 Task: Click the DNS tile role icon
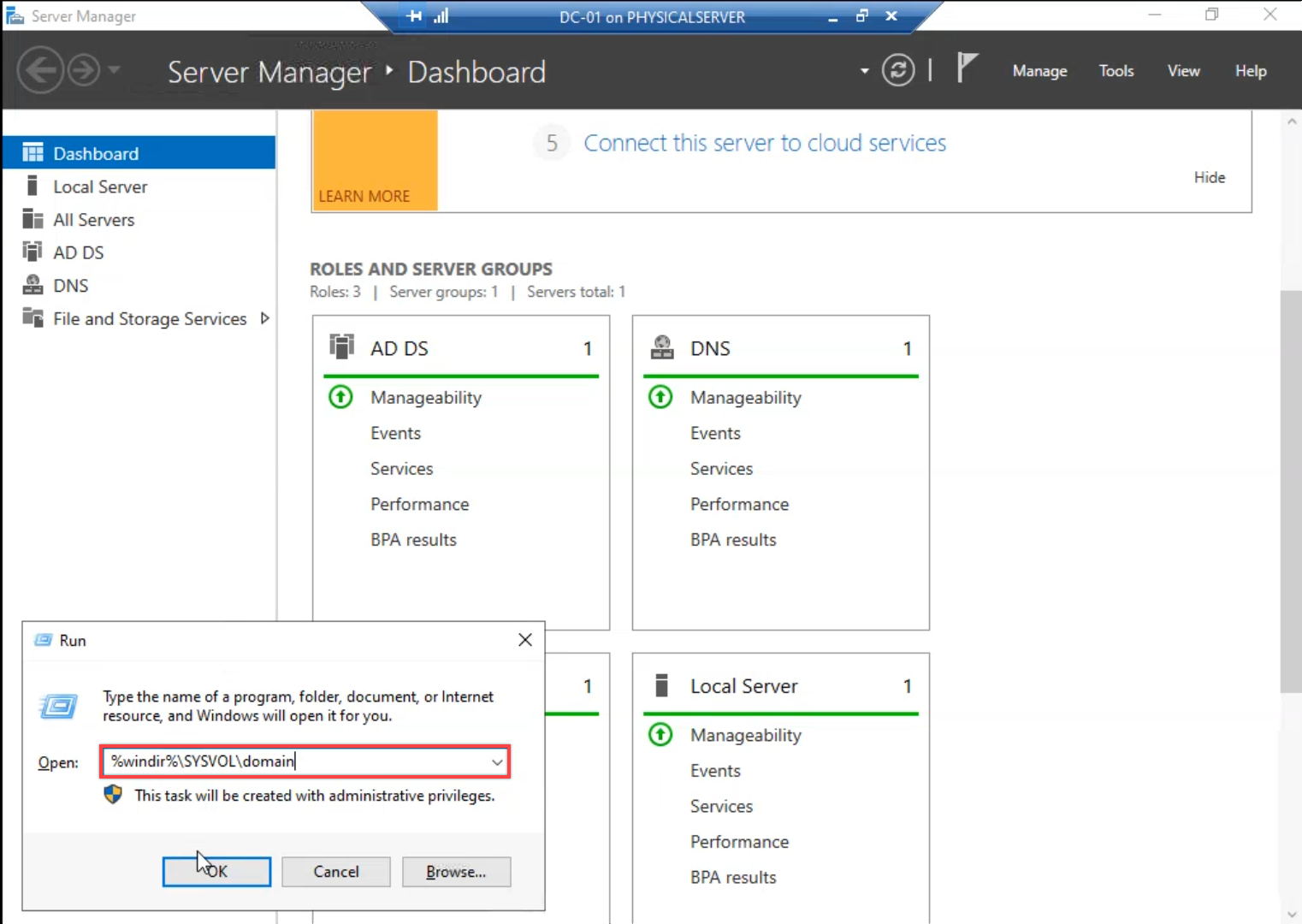click(x=662, y=346)
